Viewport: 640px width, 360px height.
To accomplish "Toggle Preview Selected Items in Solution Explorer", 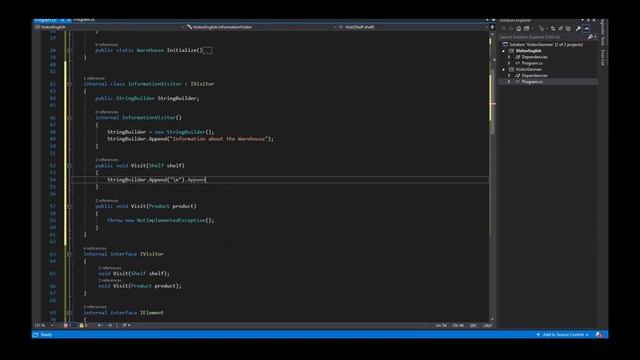I will pos(587,29).
